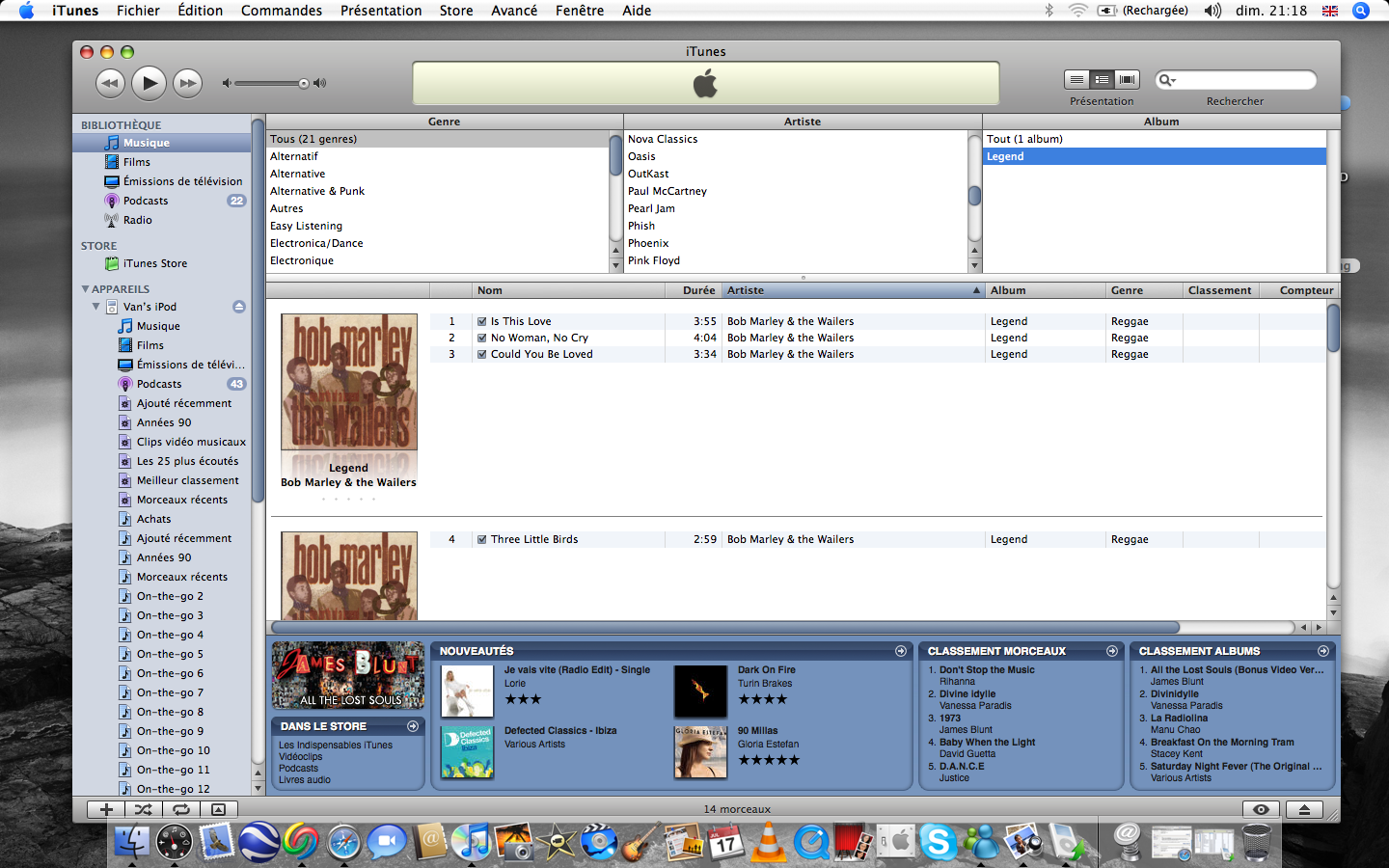Reverse sort order on Artiste column
The height and width of the screenshot is (868, 1389).
[854, 290]
